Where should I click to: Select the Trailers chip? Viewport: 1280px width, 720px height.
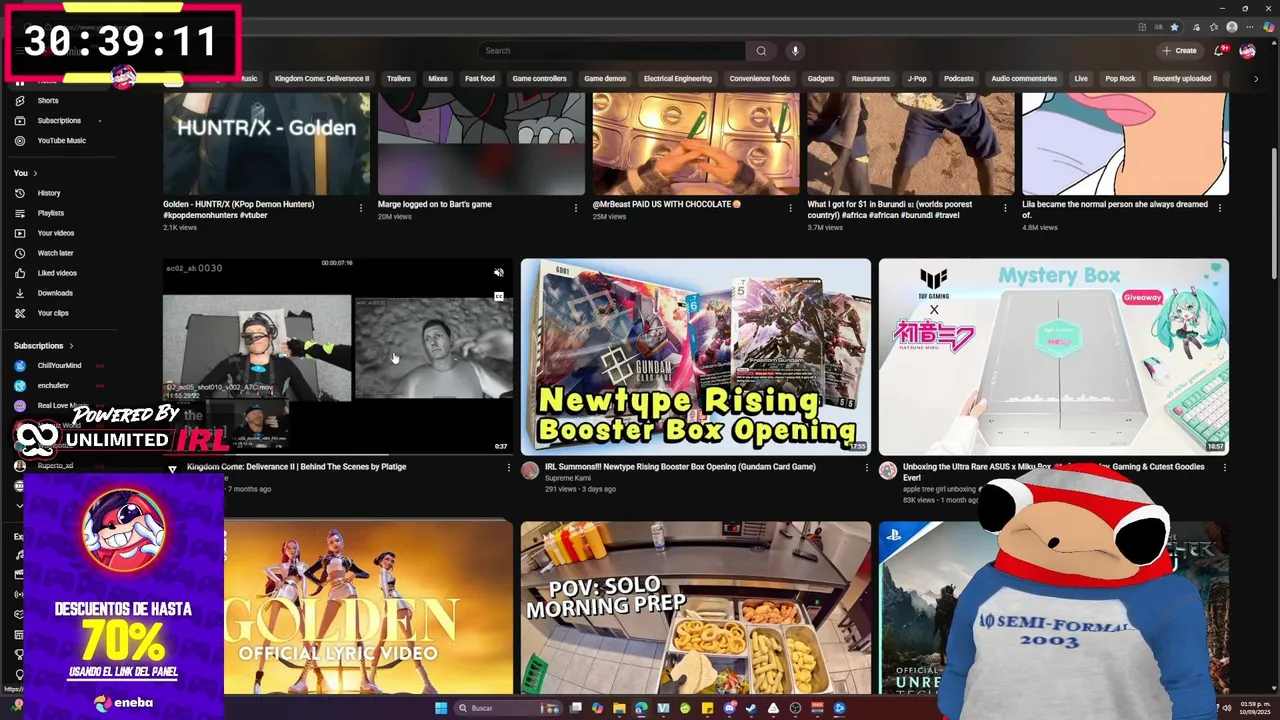[399, 79]
